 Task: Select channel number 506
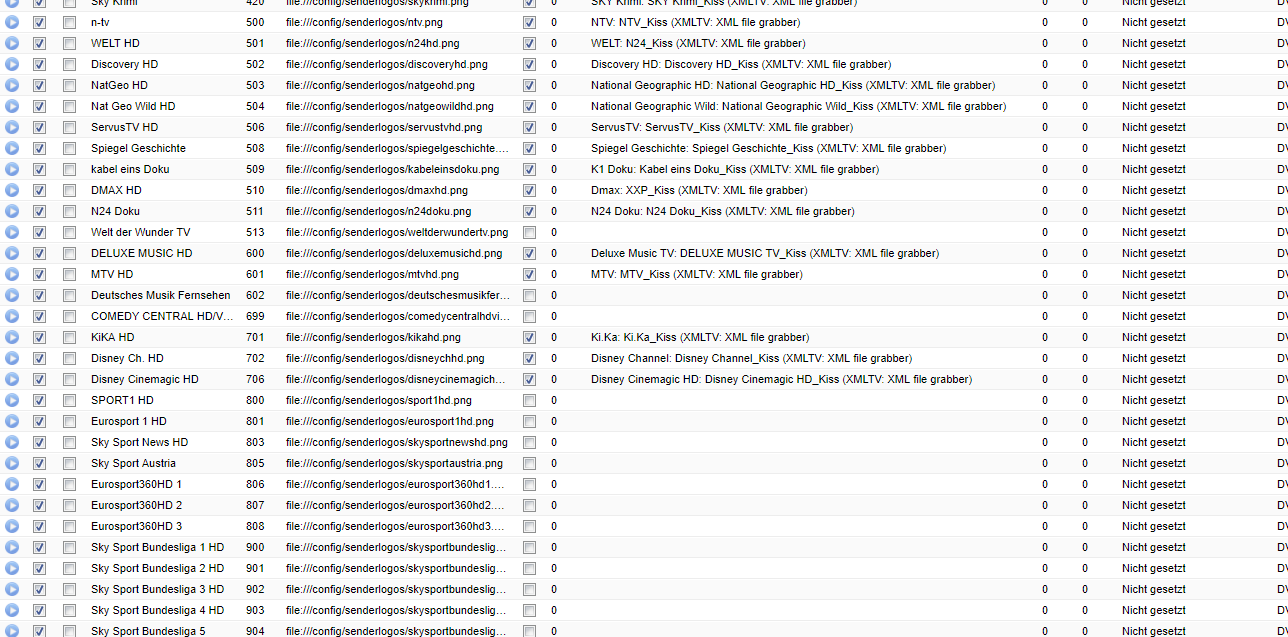click(255, 127)
